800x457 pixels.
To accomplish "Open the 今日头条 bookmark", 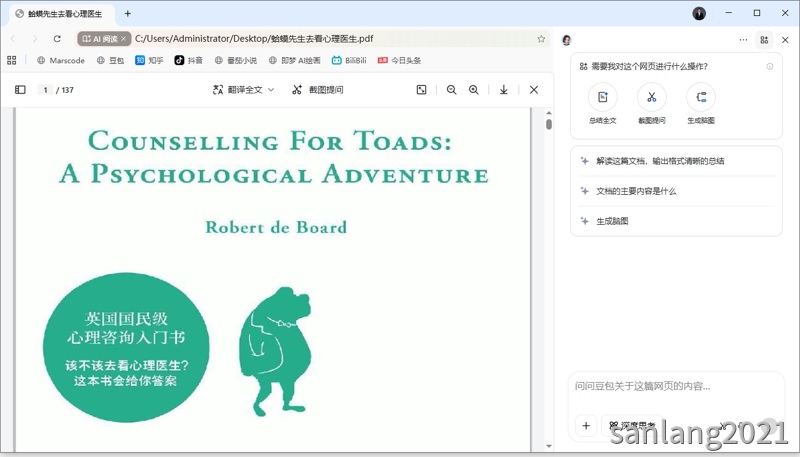I will 399,60.
